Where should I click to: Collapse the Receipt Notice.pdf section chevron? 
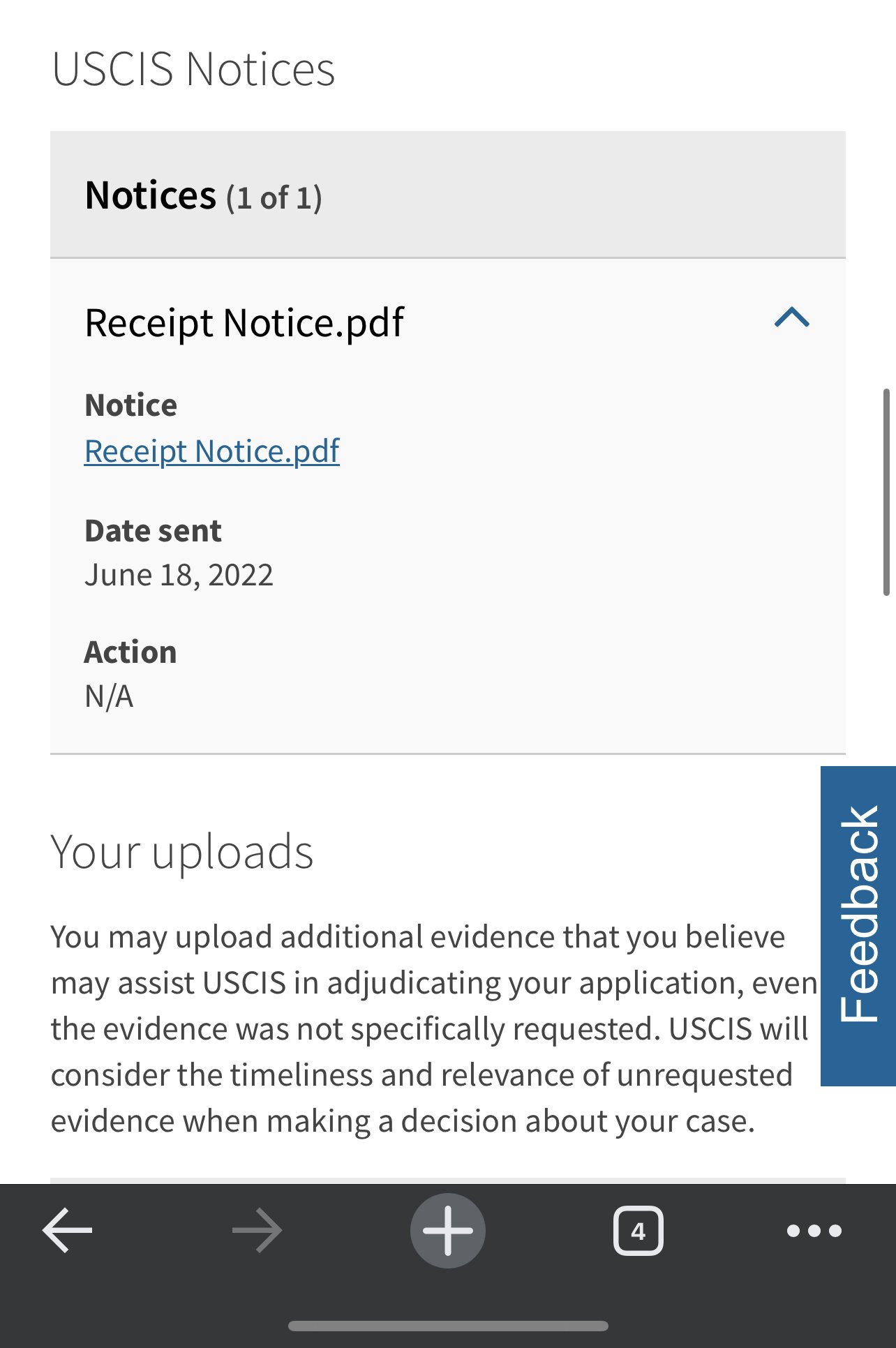tap(792, 318)
